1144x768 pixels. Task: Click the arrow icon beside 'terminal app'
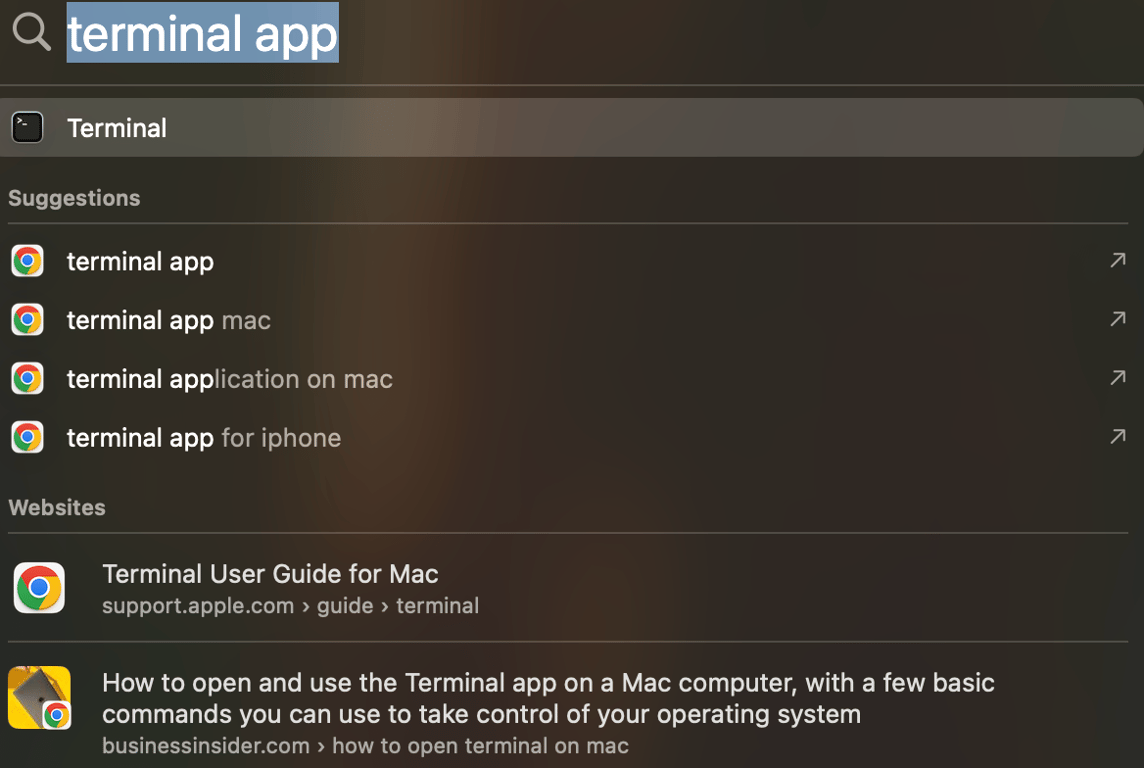coord(1118,260)
